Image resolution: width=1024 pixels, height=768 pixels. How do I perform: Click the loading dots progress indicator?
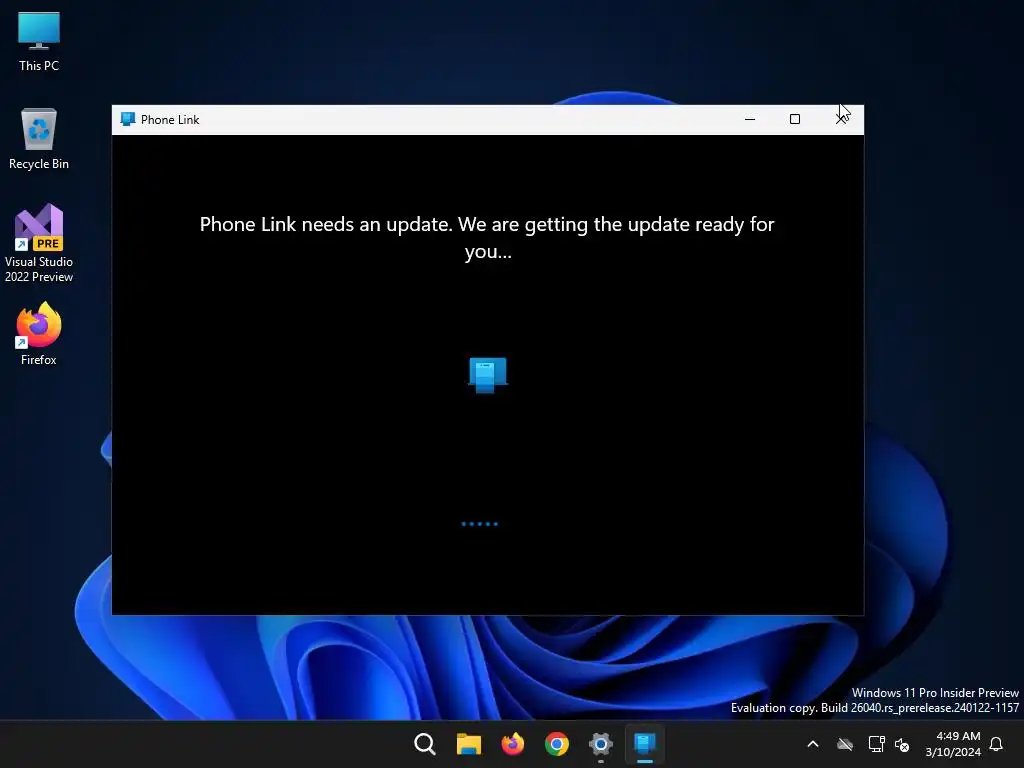(x=479, y=524)
